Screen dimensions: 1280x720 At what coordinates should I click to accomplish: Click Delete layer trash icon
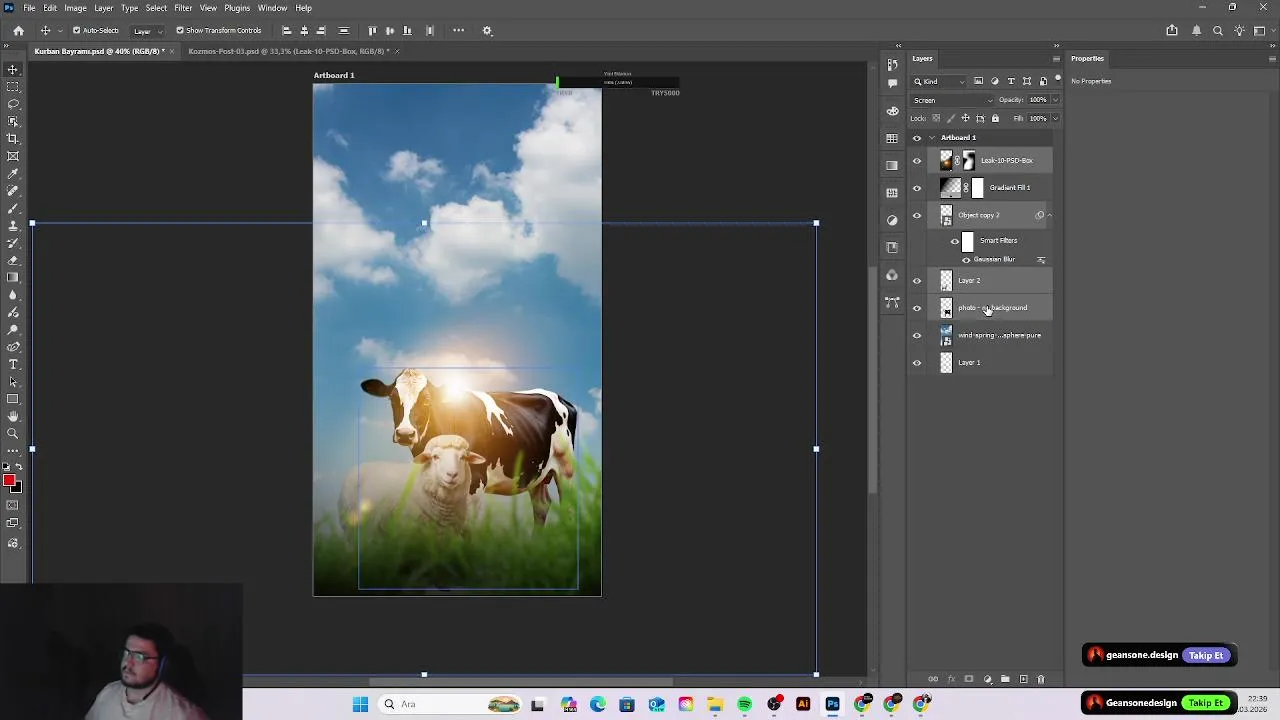click(x=1041, y=679)
